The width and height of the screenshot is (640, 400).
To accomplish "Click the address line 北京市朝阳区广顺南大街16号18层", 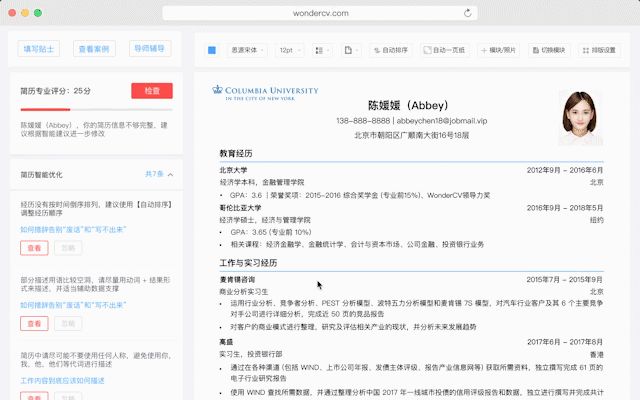I will click(x=411, y=135).
